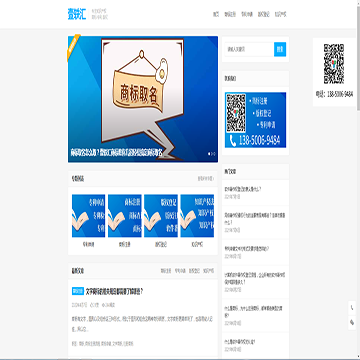Open 版权登记 in the top navigation

[x=263, y=14]
